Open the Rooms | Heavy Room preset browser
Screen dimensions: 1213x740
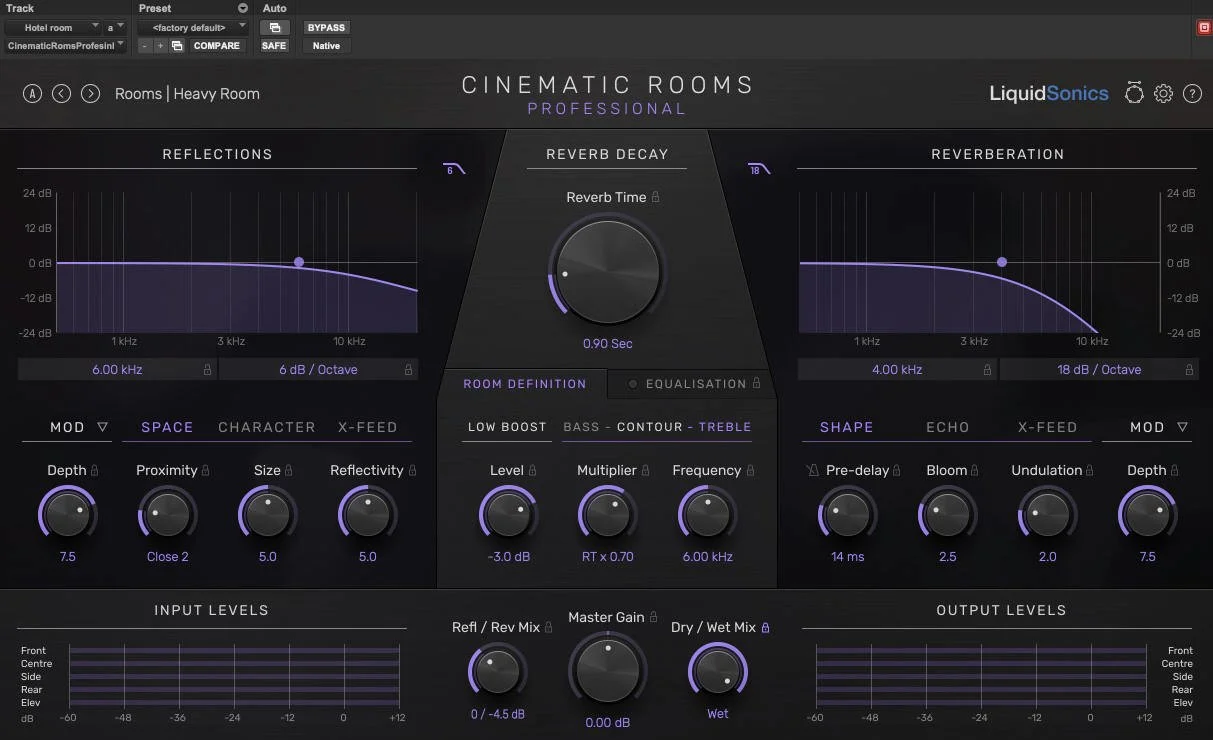[187, 93]
